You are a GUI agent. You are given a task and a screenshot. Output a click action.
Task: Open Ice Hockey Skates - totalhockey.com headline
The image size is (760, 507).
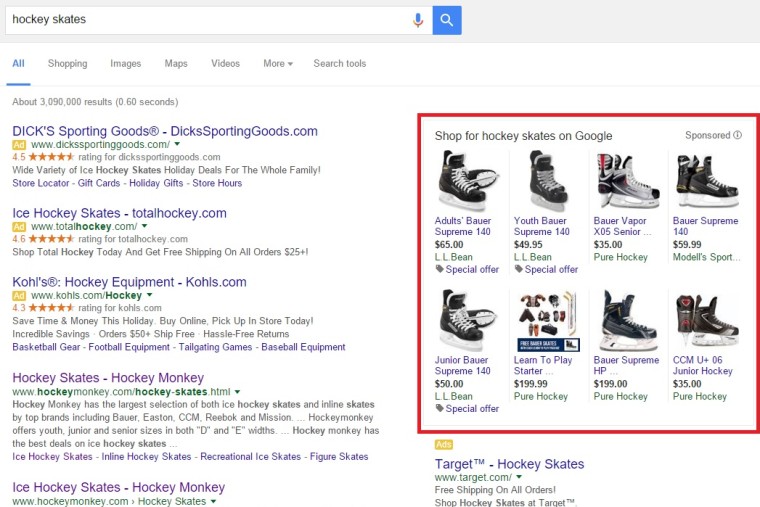coord(119,213)
